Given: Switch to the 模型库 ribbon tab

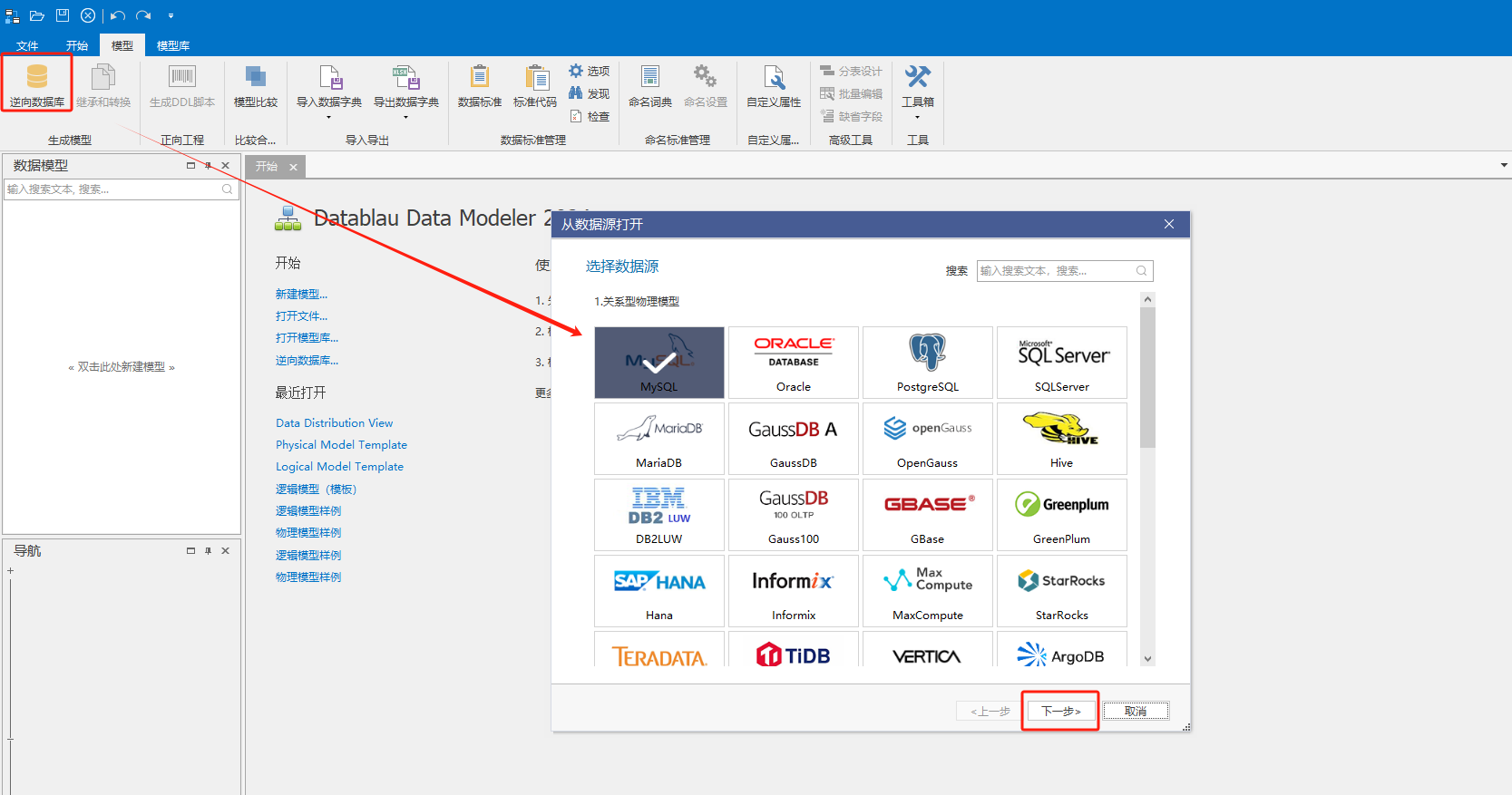Looking at the screenshot, I should pos(173,45).
